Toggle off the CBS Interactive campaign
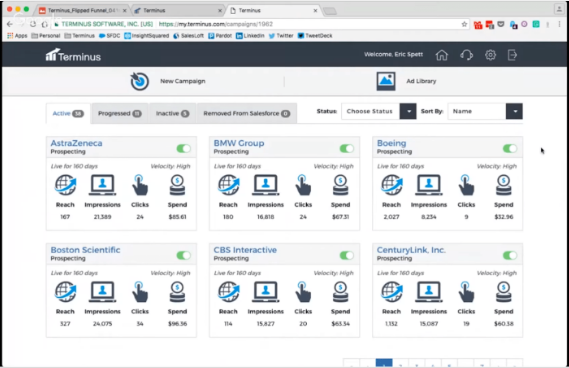The width and height of the screenshot is (569, 368). (347, 255)
